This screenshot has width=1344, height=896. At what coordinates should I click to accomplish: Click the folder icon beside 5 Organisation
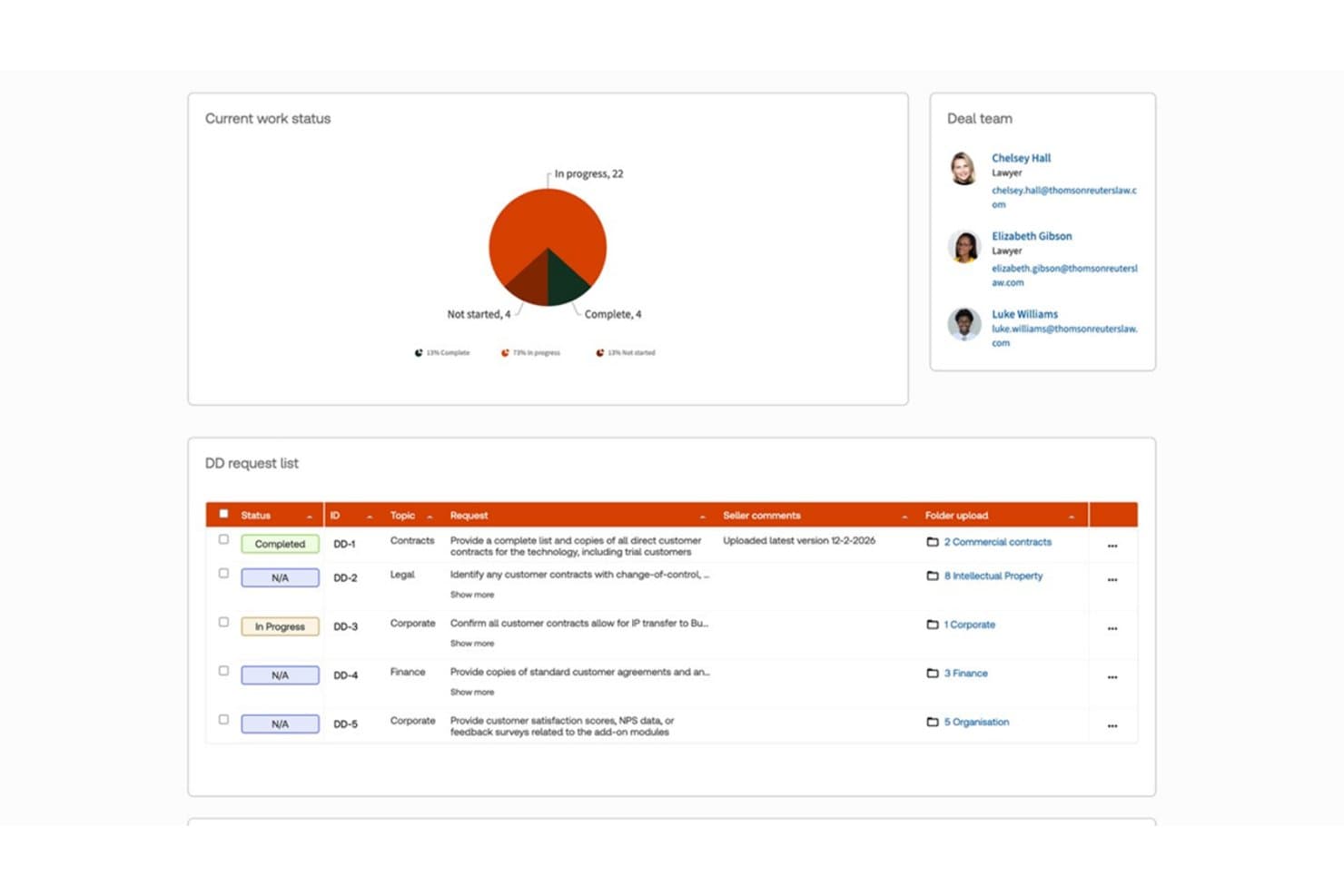932,723
